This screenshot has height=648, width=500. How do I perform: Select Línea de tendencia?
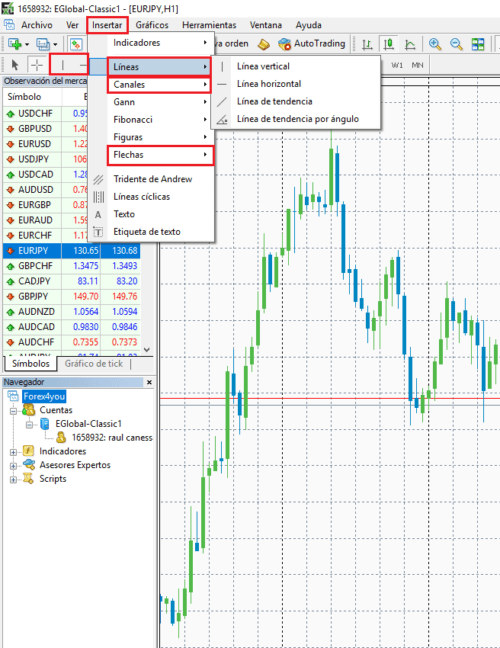point(296,101)
